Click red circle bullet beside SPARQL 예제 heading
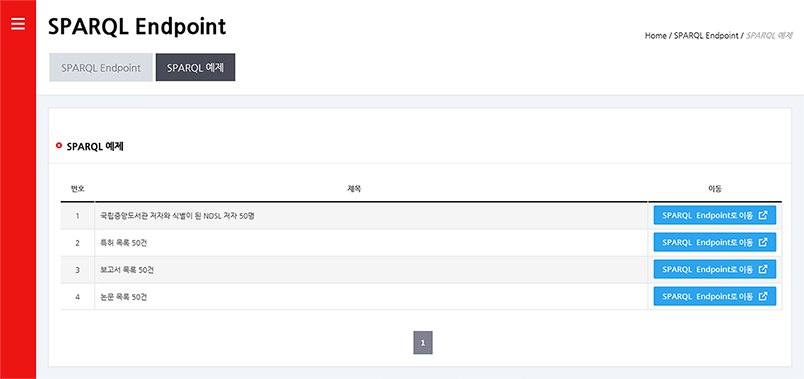Viewport: 804px width, 379px height. (58, 146)
